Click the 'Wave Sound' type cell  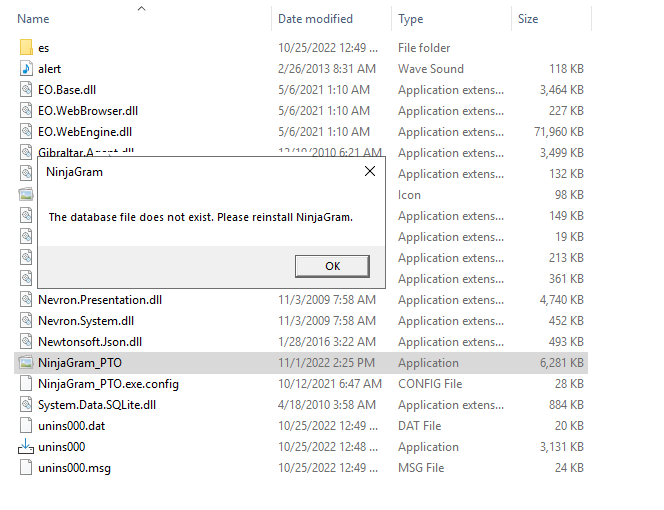[431, 69]
